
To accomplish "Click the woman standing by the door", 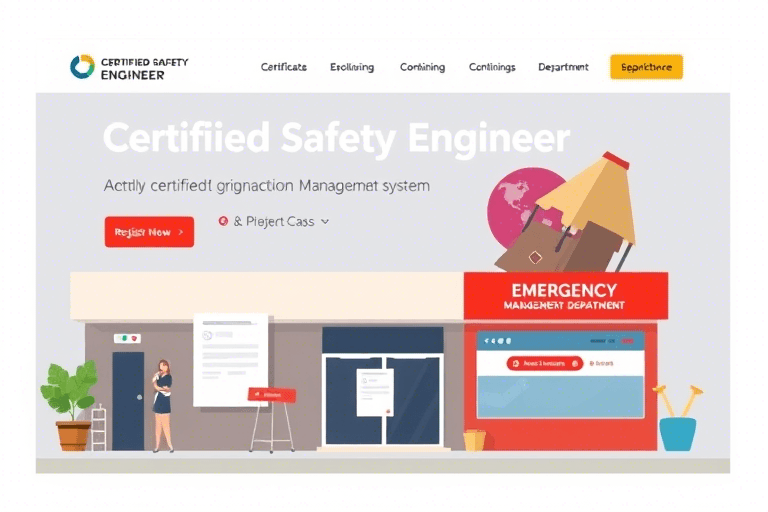I will click(162, 405).
